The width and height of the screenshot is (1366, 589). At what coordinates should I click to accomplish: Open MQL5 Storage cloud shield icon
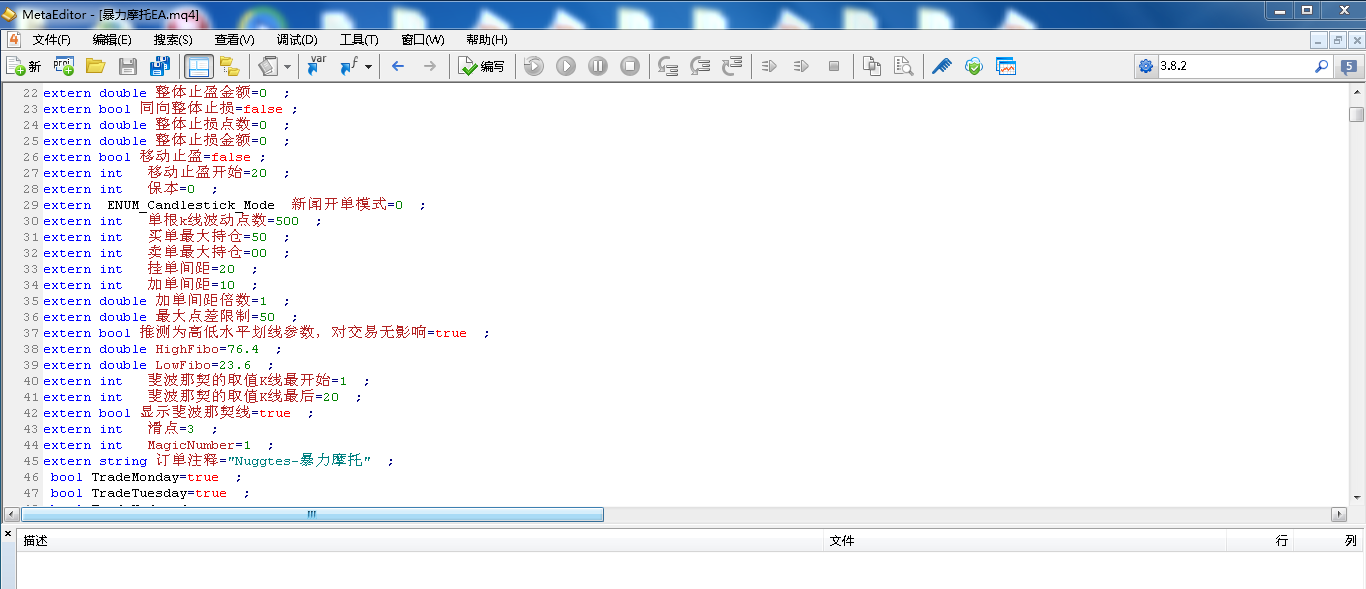(973, 66)
